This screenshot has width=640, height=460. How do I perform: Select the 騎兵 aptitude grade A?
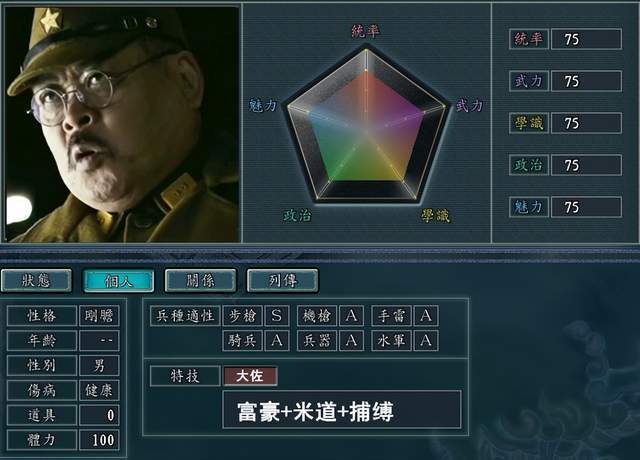pos(277,340)
